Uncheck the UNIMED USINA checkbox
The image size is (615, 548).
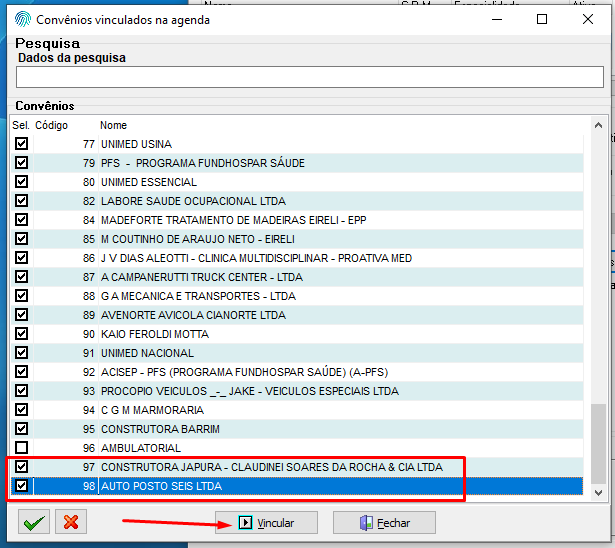[22, 144]
